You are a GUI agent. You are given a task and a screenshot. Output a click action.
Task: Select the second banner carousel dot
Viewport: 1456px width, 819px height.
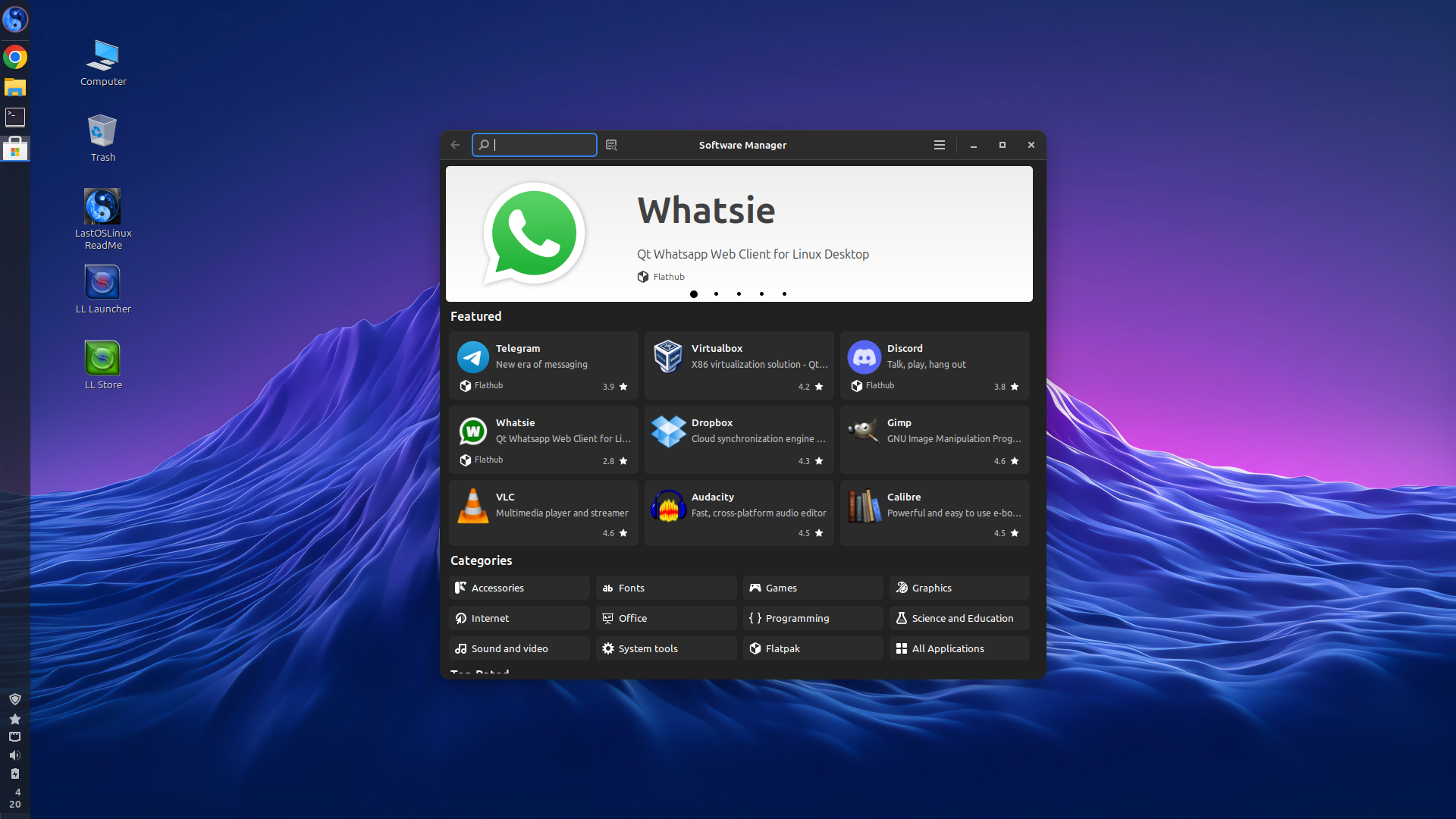tap(716, 294)
